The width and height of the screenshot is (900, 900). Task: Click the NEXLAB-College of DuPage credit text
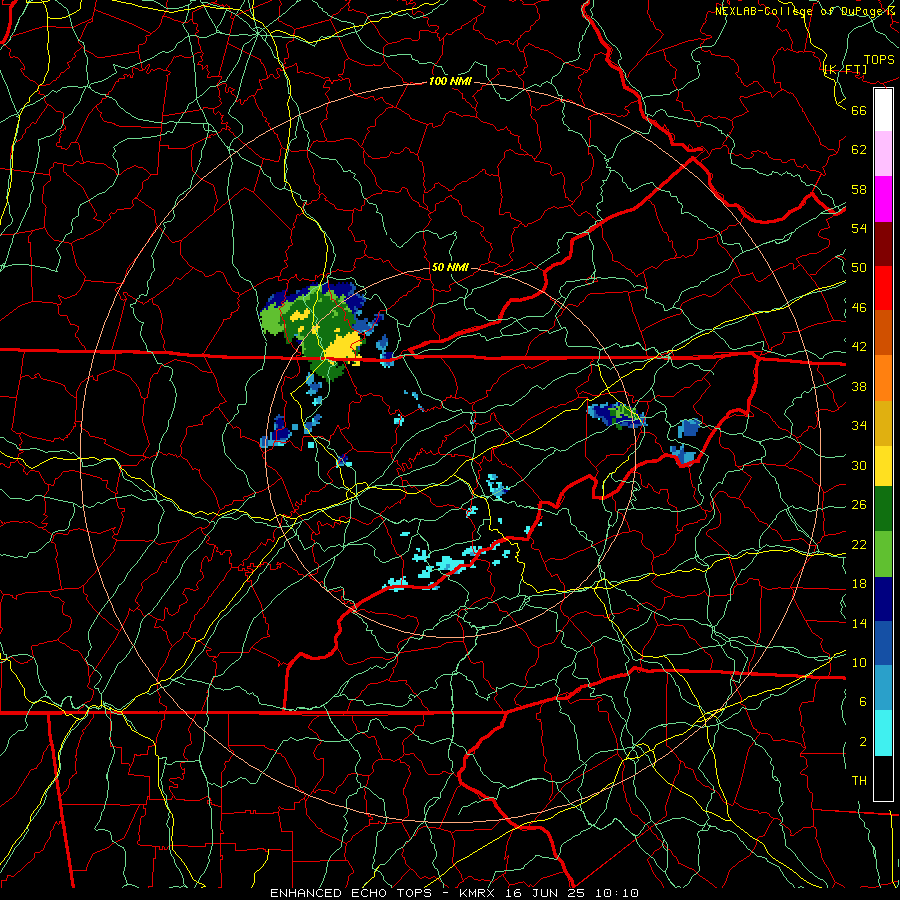807,11
